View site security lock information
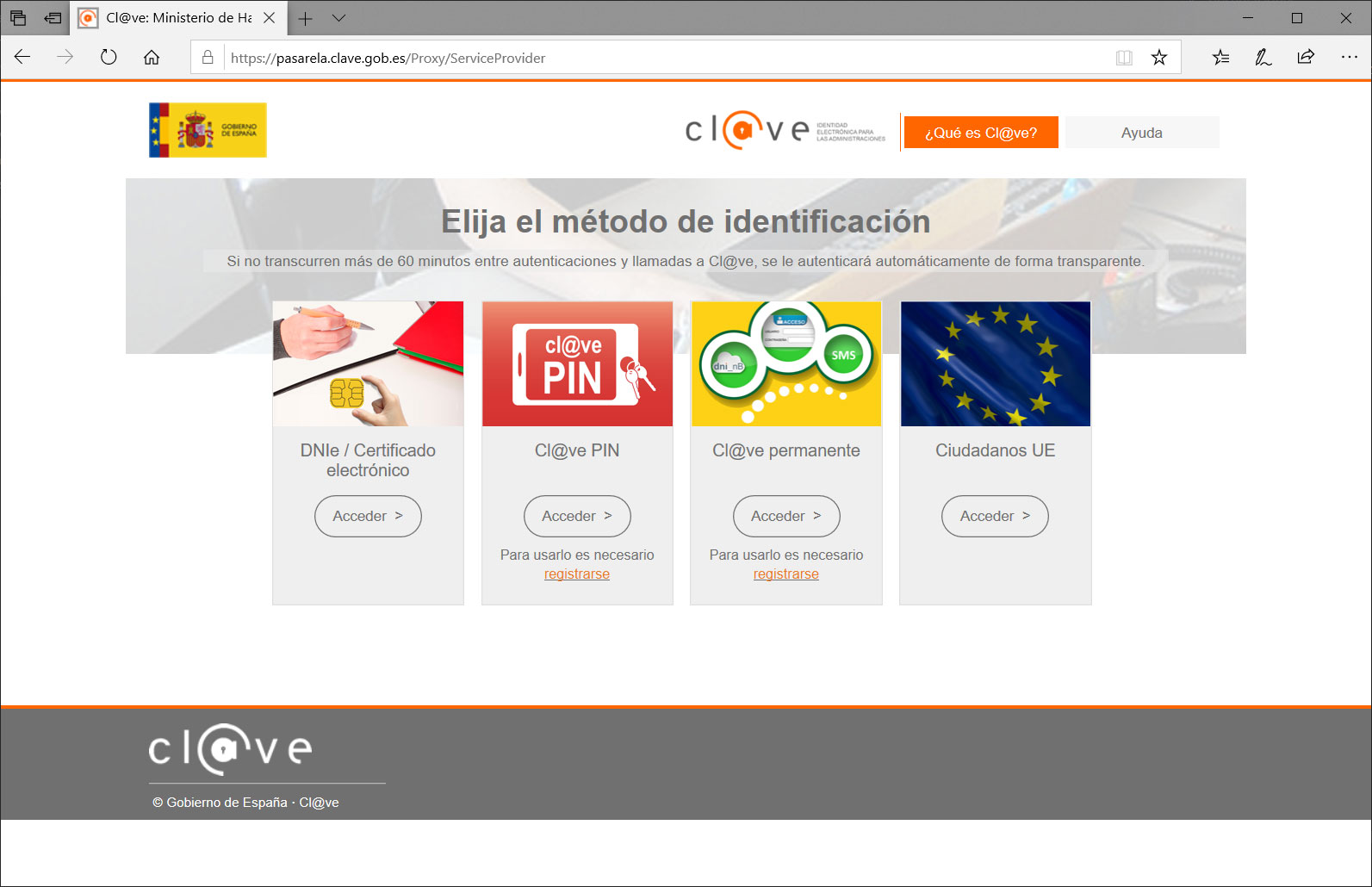The image size is (1372, 887). [208, 58]
